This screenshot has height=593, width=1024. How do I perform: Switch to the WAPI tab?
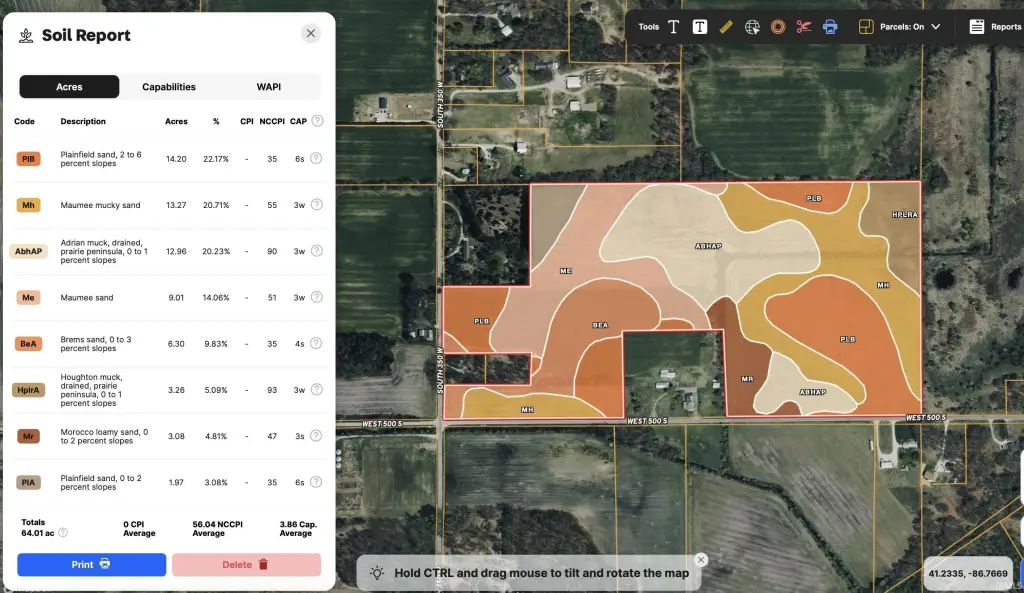[x=269, y=87]
